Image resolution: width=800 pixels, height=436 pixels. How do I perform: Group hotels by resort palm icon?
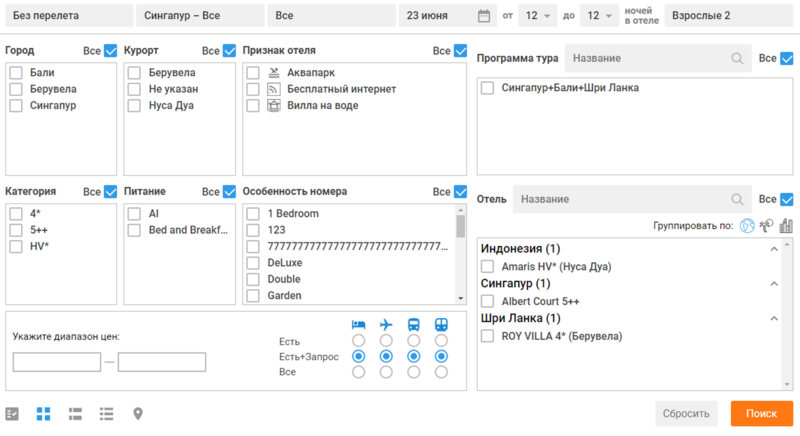[x=766, y=226]
